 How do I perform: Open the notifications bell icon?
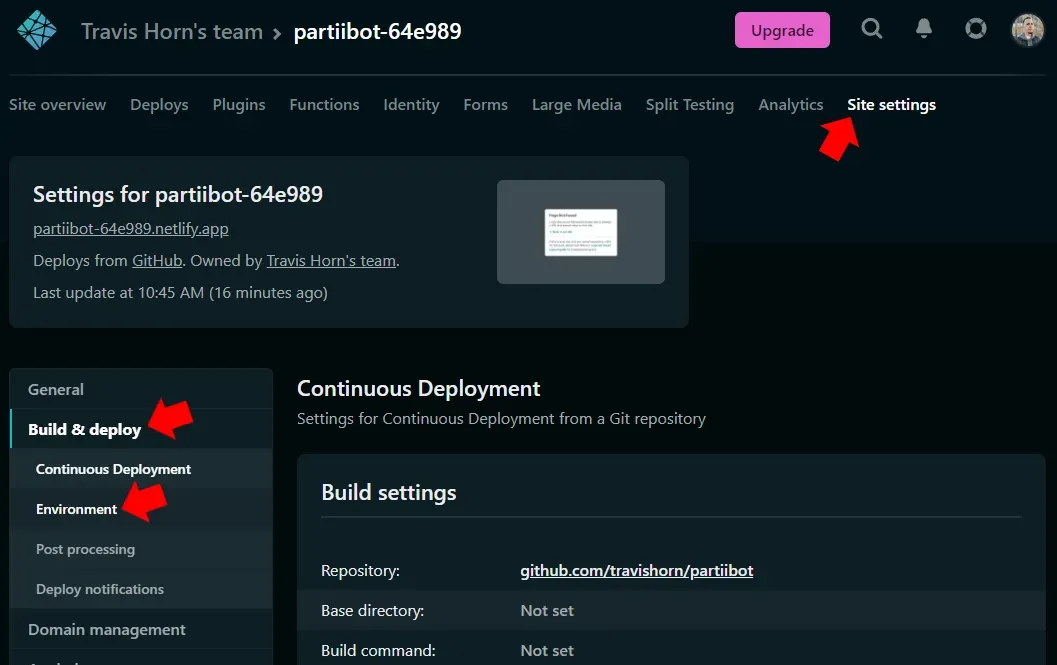[x=923, y=29]
